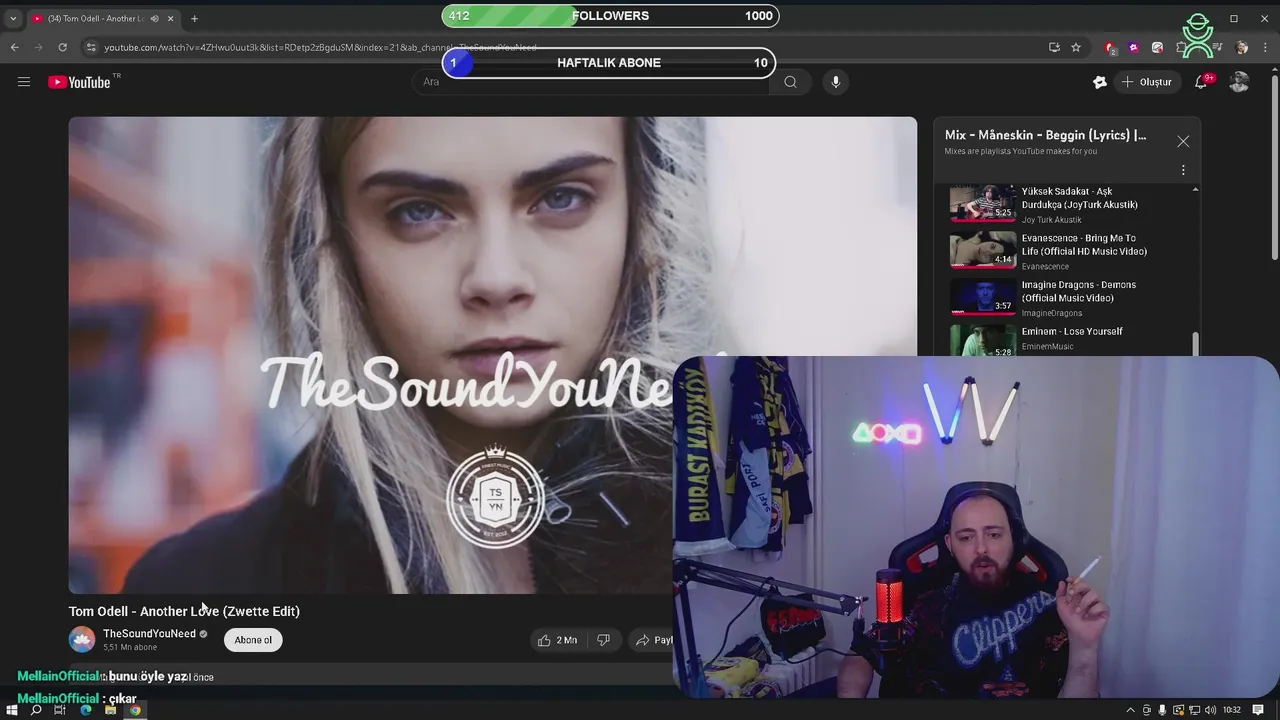Open TheSoundYouNeed channel name link
Viewport: 1280px width, 720px height.
[149, 633]
